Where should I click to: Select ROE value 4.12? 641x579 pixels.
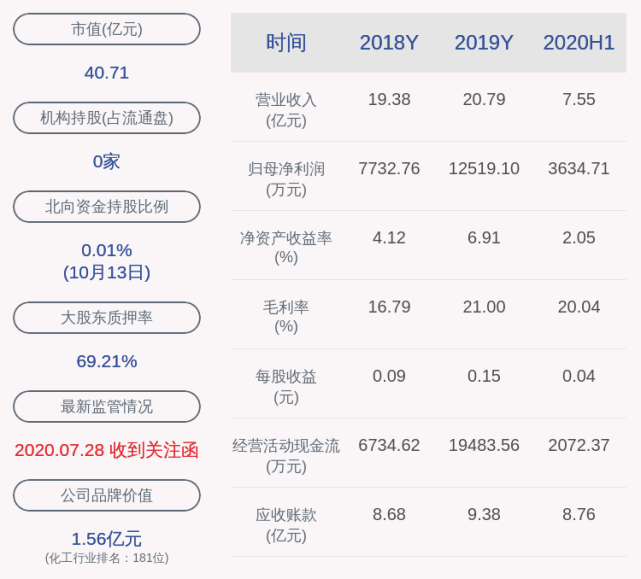(x=389, y=238)
